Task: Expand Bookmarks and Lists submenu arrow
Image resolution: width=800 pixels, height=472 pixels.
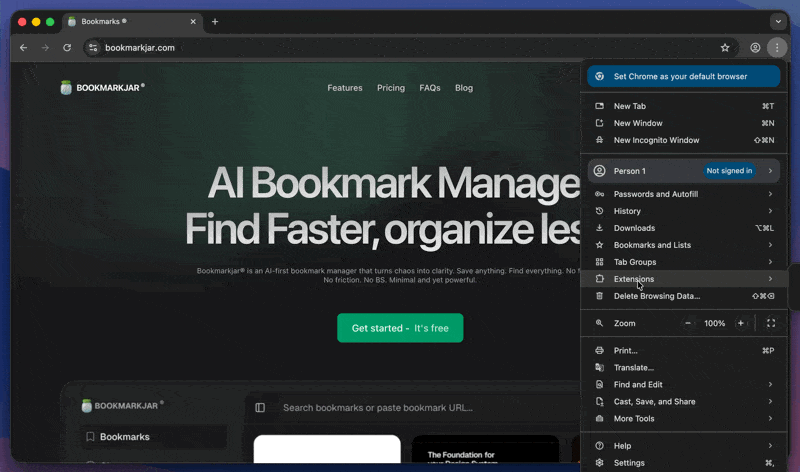Action: 770,245
